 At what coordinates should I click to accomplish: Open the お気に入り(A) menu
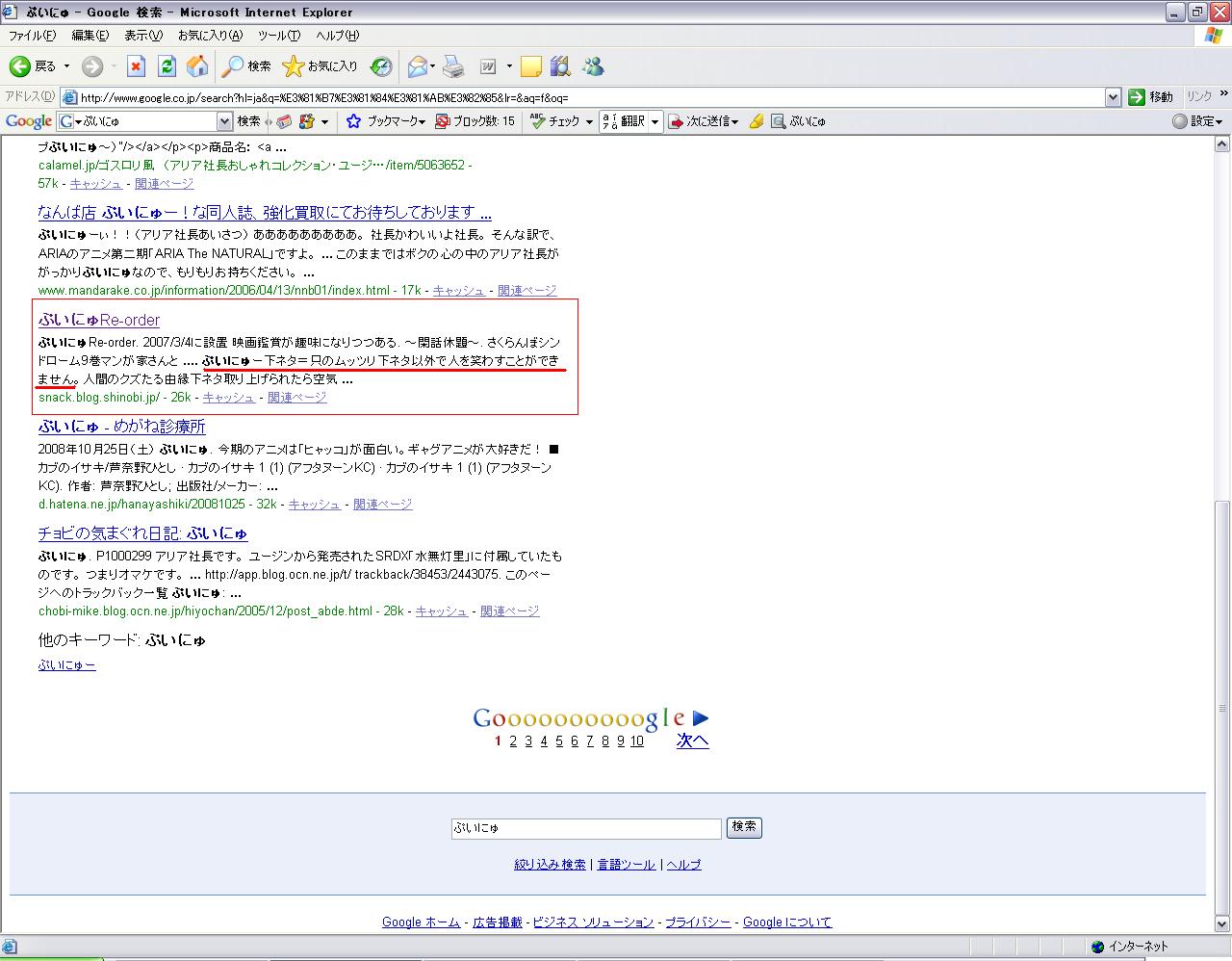(210, 36)
